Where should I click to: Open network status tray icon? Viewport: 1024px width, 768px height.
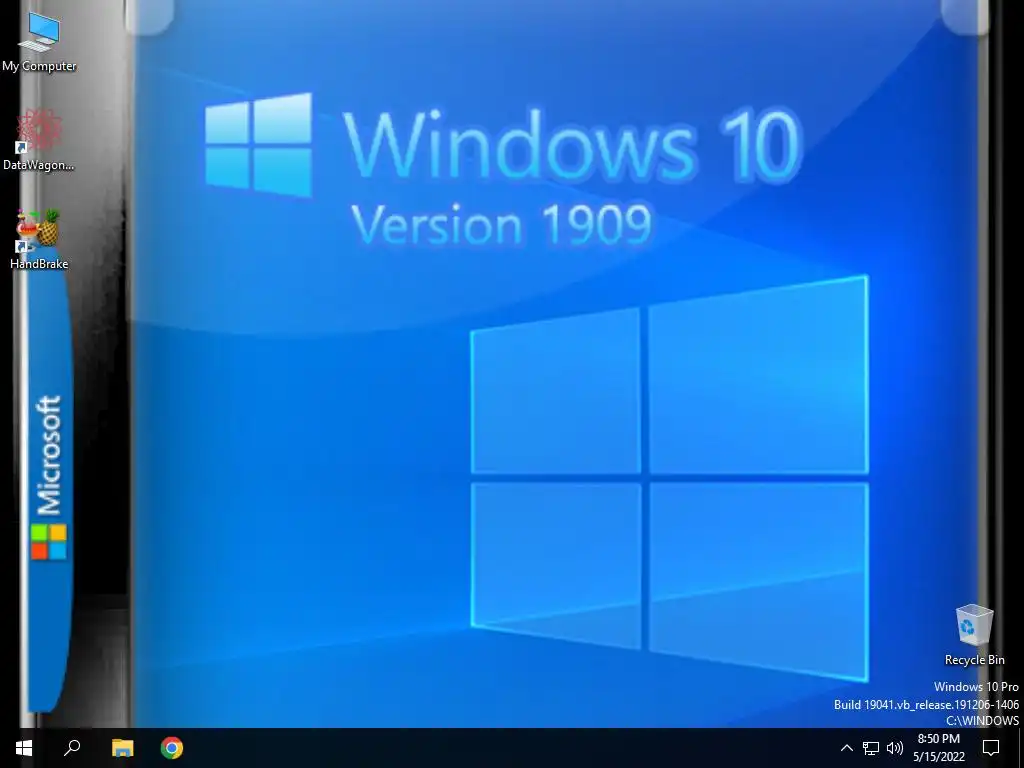[x=871, y=748]
